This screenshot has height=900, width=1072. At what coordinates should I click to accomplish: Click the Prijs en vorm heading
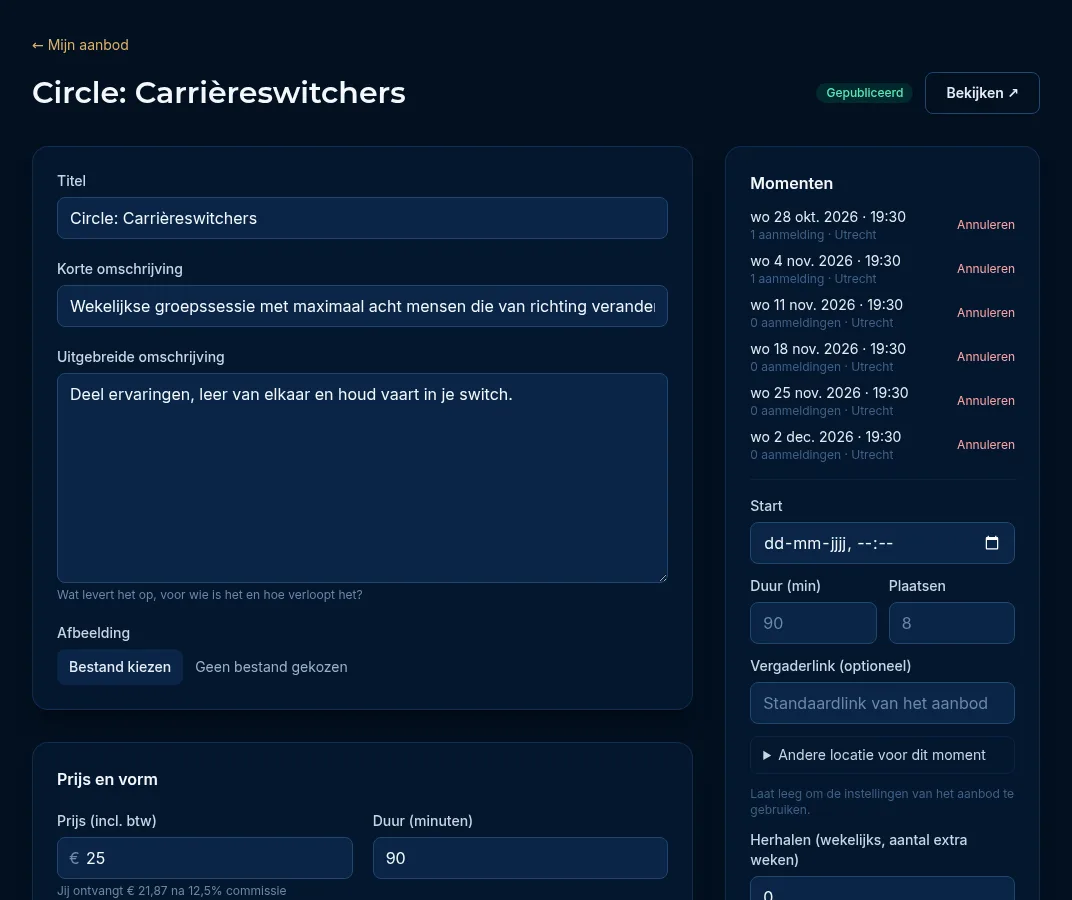point(107,780)
